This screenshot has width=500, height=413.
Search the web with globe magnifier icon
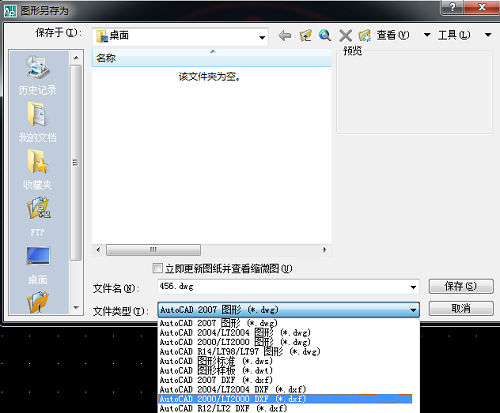[325, 35]
